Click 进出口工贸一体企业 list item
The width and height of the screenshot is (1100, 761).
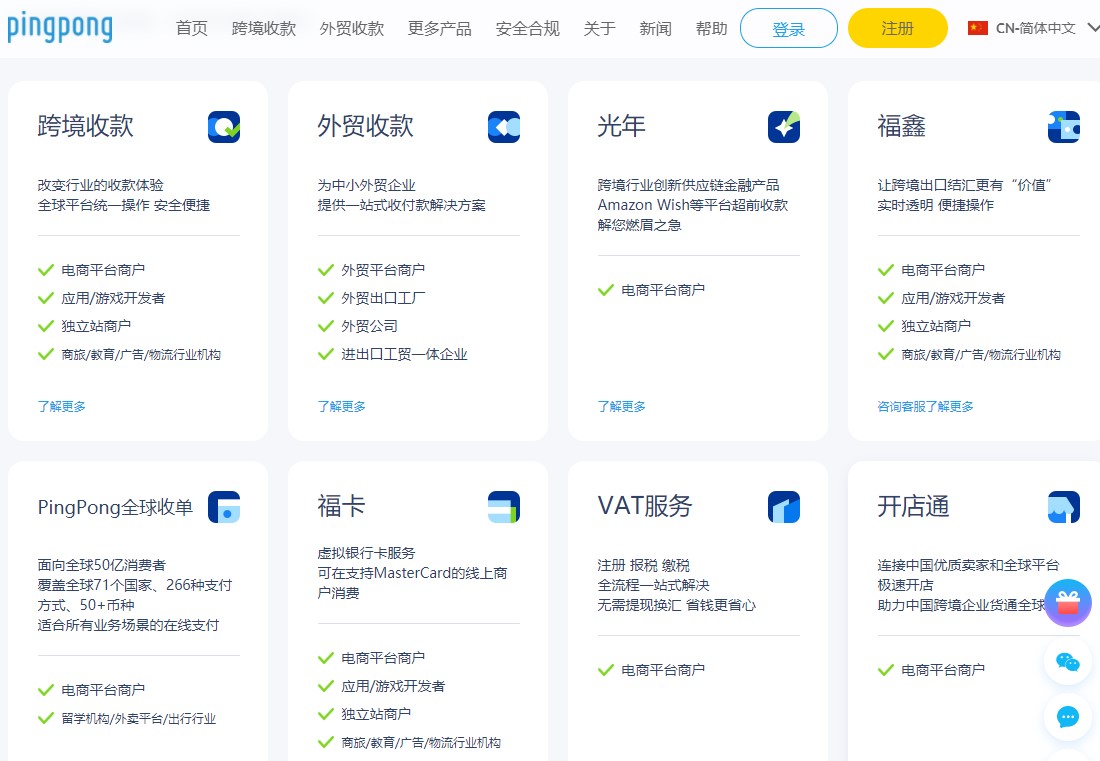click(x=404, y=354)
